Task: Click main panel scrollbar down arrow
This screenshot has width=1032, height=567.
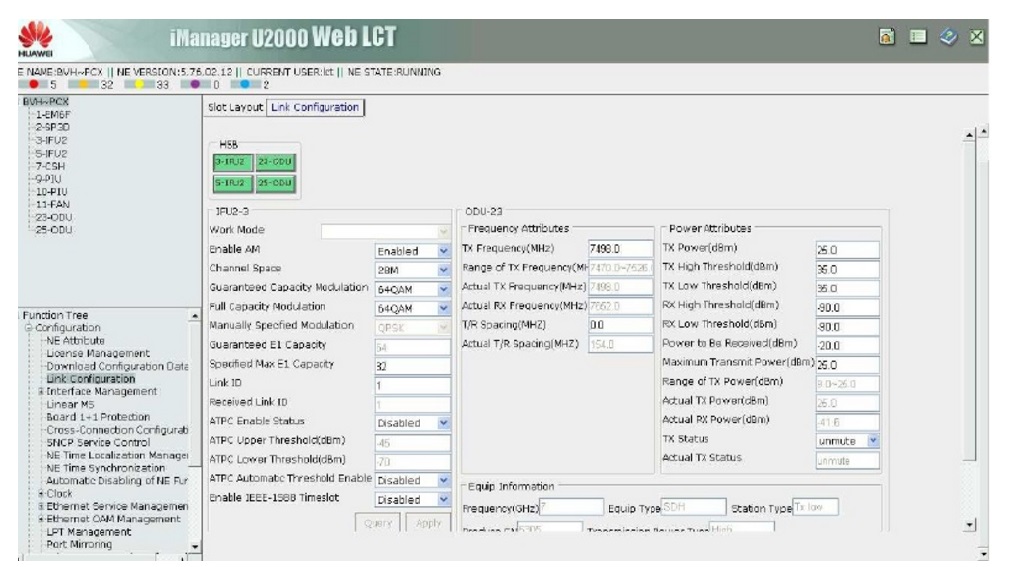Action: [x=969, y=525]
